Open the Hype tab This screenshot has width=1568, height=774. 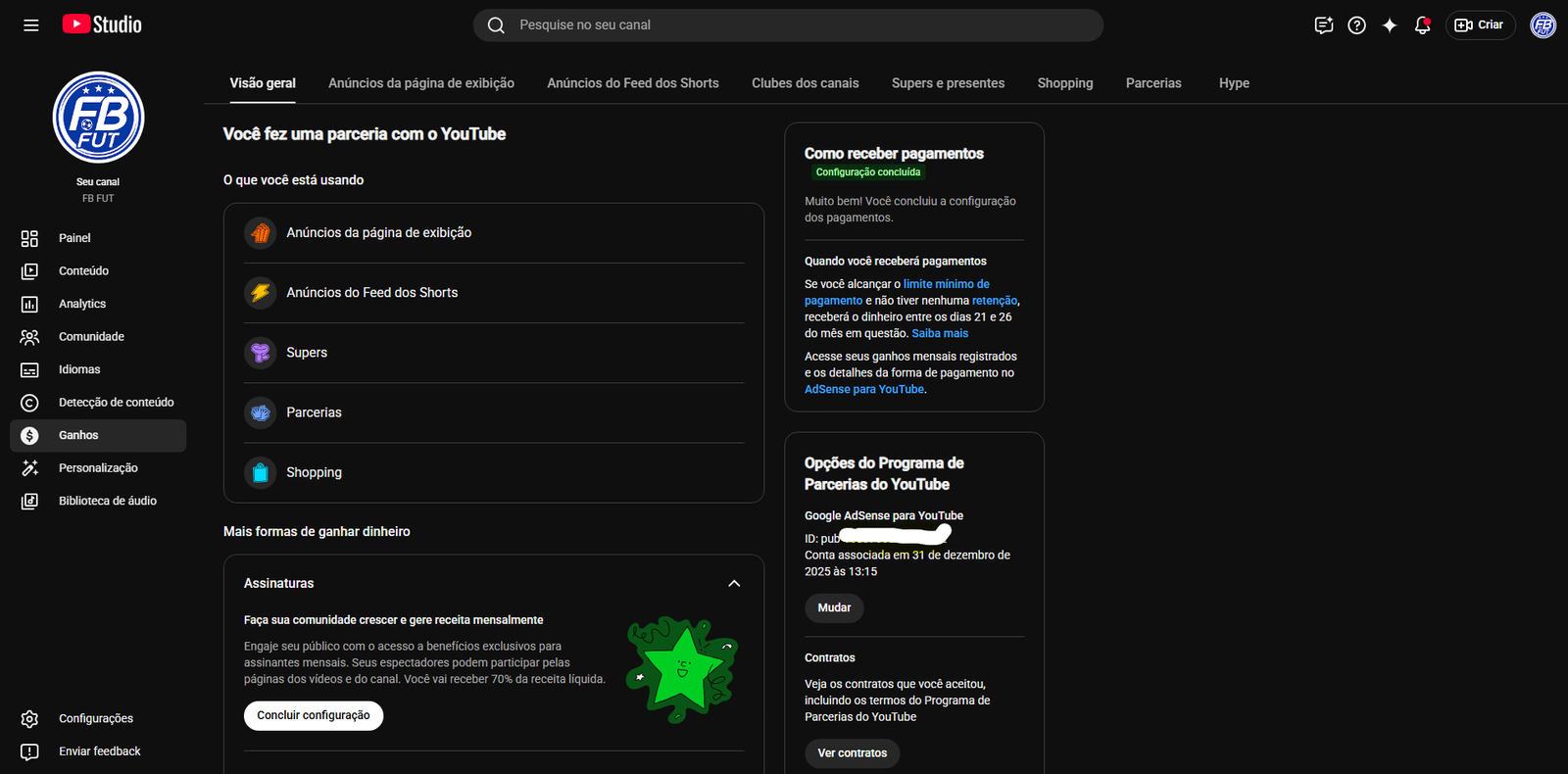tap(1234, 83)
